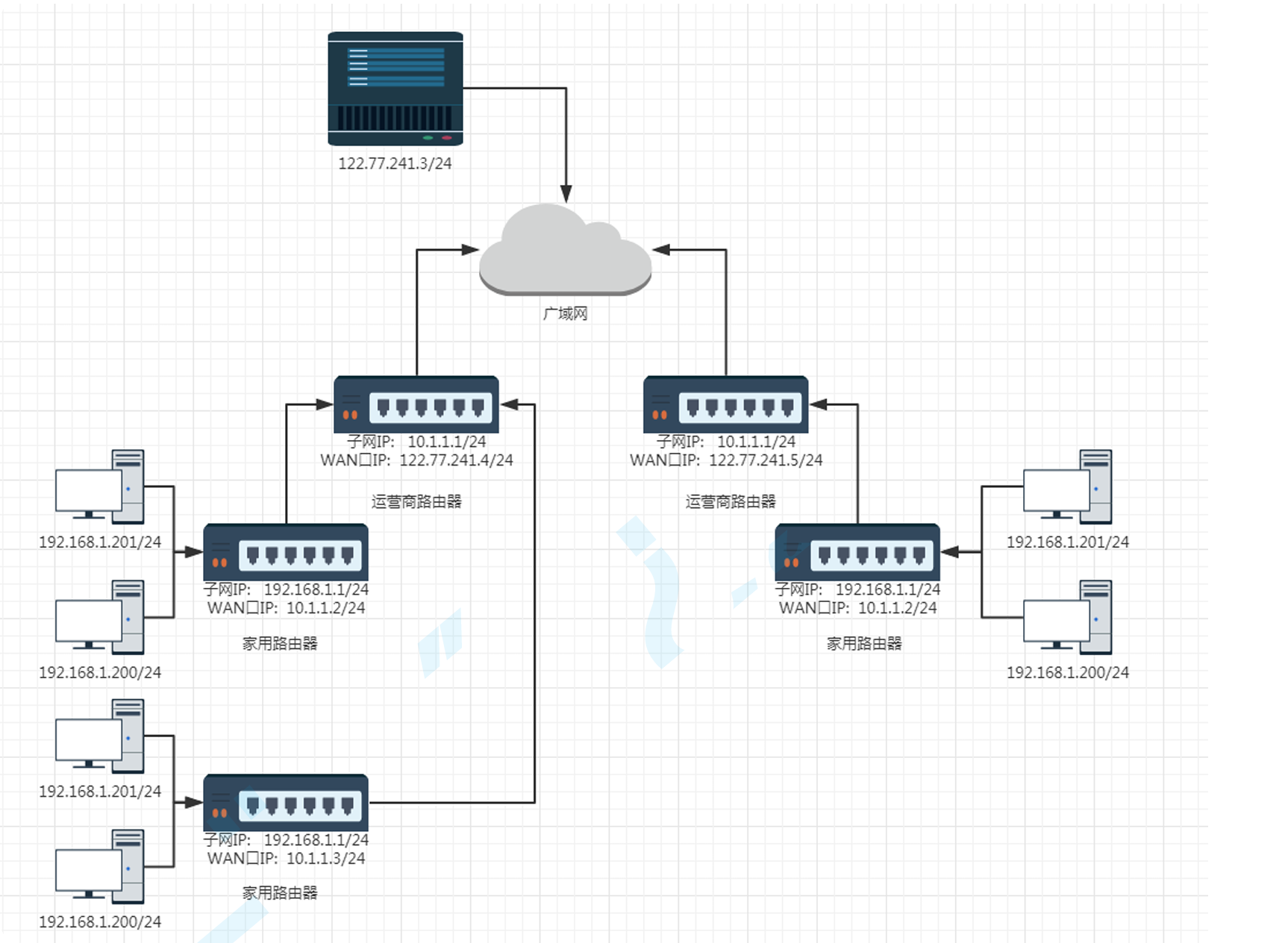This screenshot has width=1288, height=943.
Task: Click the WAN口IP: 122.77.241.4/24 label
Action: tap(416, 460)
